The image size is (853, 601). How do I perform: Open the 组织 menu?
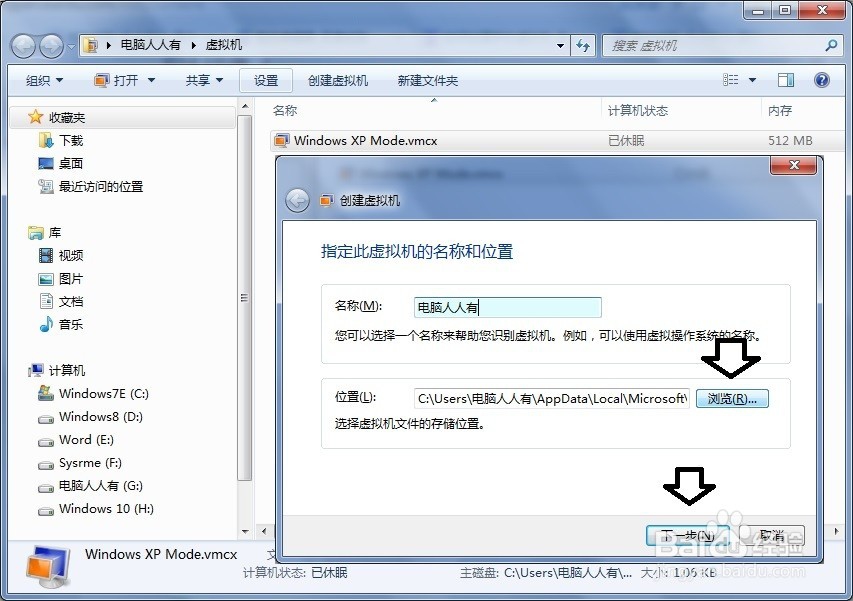pyautogui.click(x=45, y=80)
